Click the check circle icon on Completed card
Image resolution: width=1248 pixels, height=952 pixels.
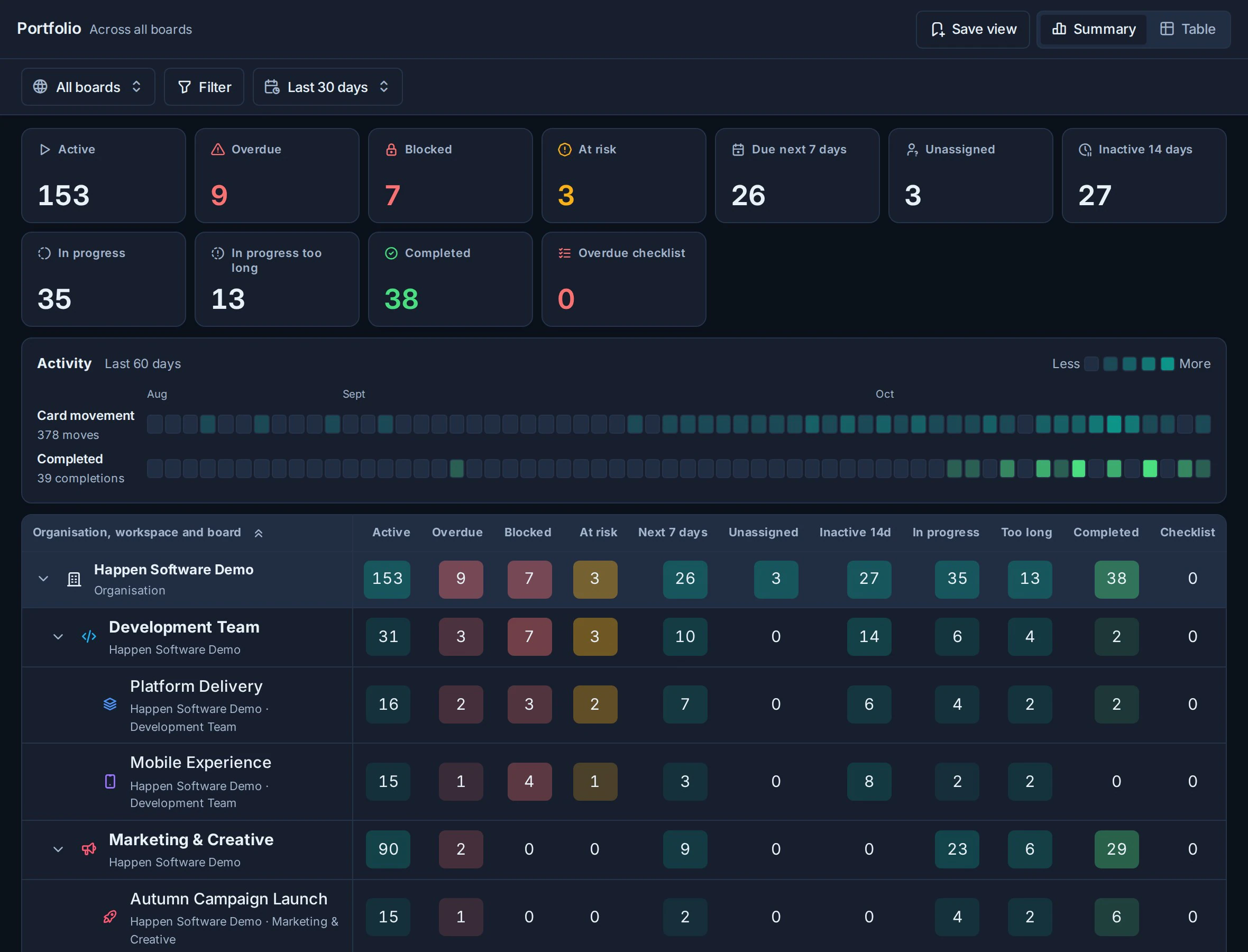pos(391,253)
